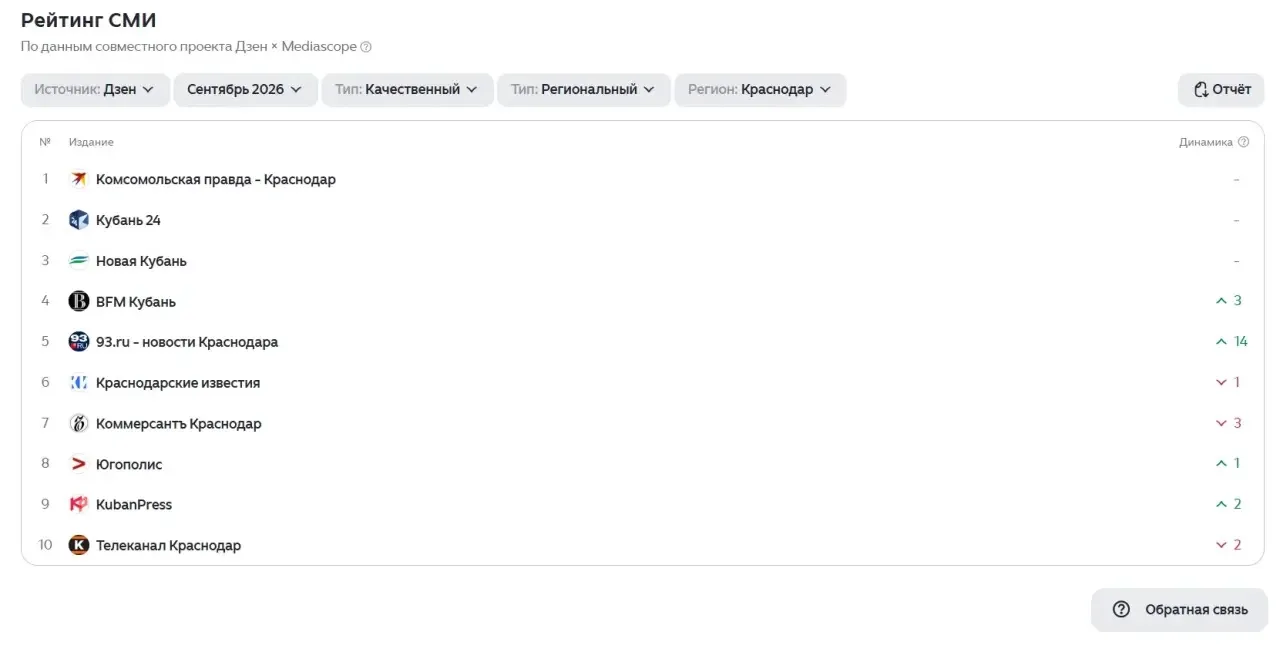Viewport: 1280px width, 659px height.
Task: Open the Телеканал Краснодар publication
Action: coord(168,545)
